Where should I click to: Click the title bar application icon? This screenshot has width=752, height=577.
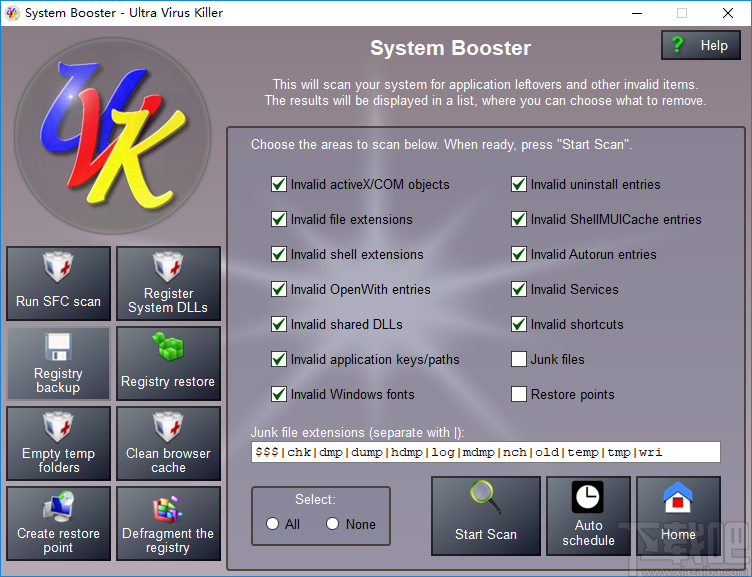12,13
